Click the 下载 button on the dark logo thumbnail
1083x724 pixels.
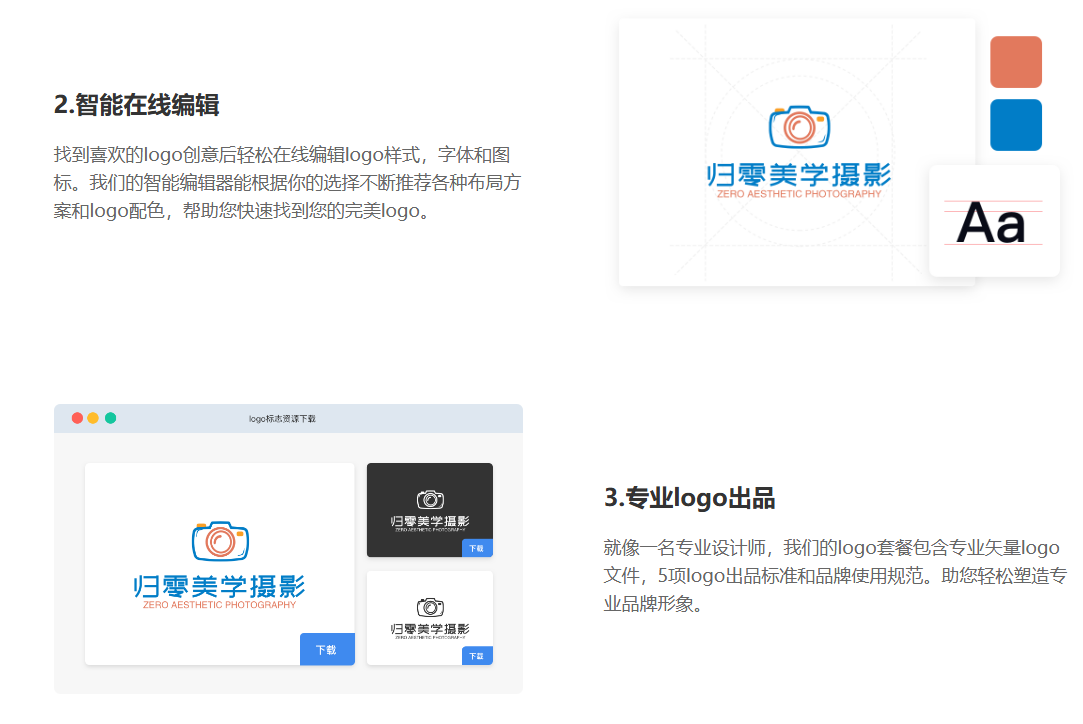pyautogui.click(x=477, y=548)
